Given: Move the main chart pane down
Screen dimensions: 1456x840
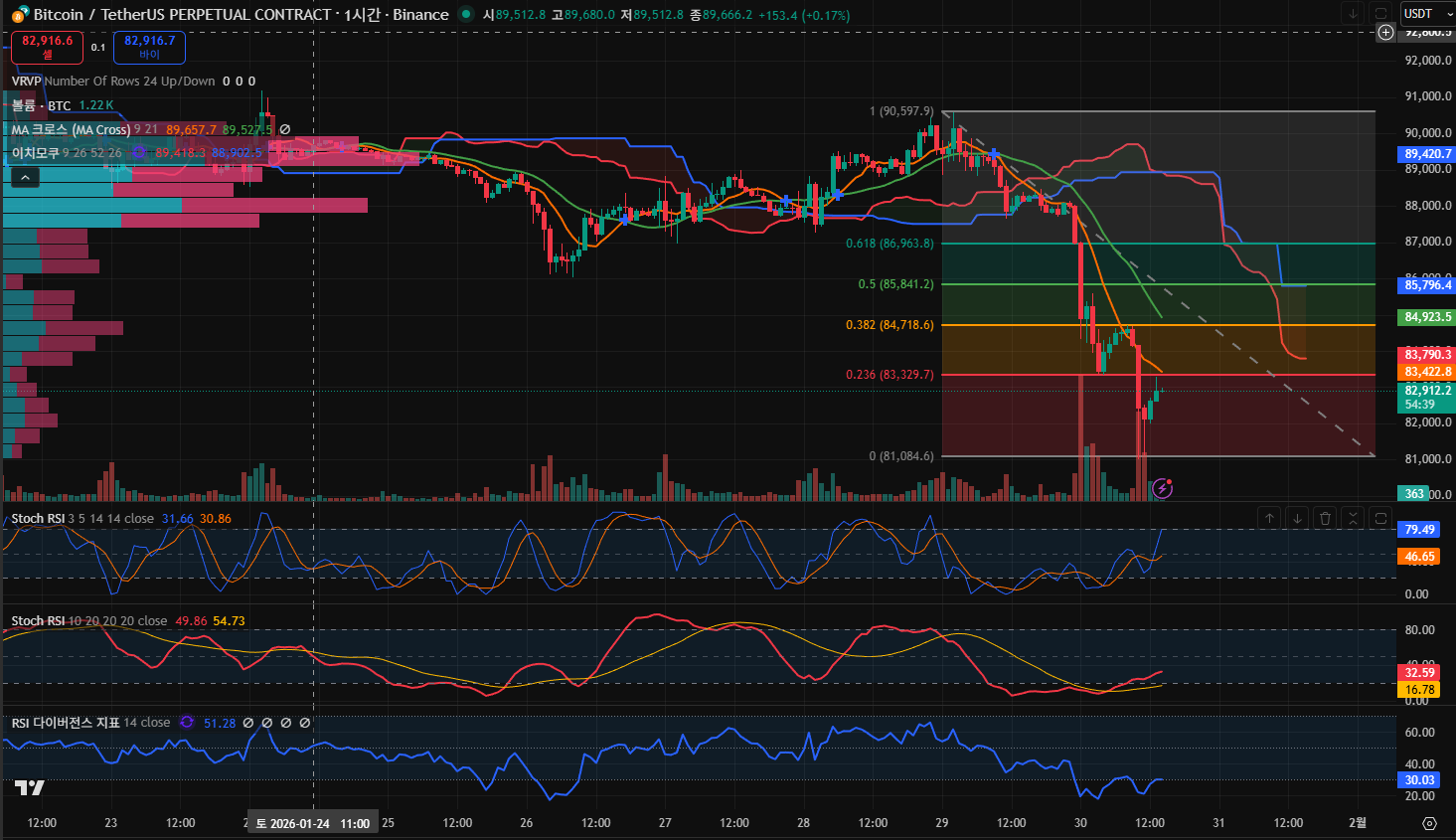Looking at the screenshot, I should [x=1353, y=13].
